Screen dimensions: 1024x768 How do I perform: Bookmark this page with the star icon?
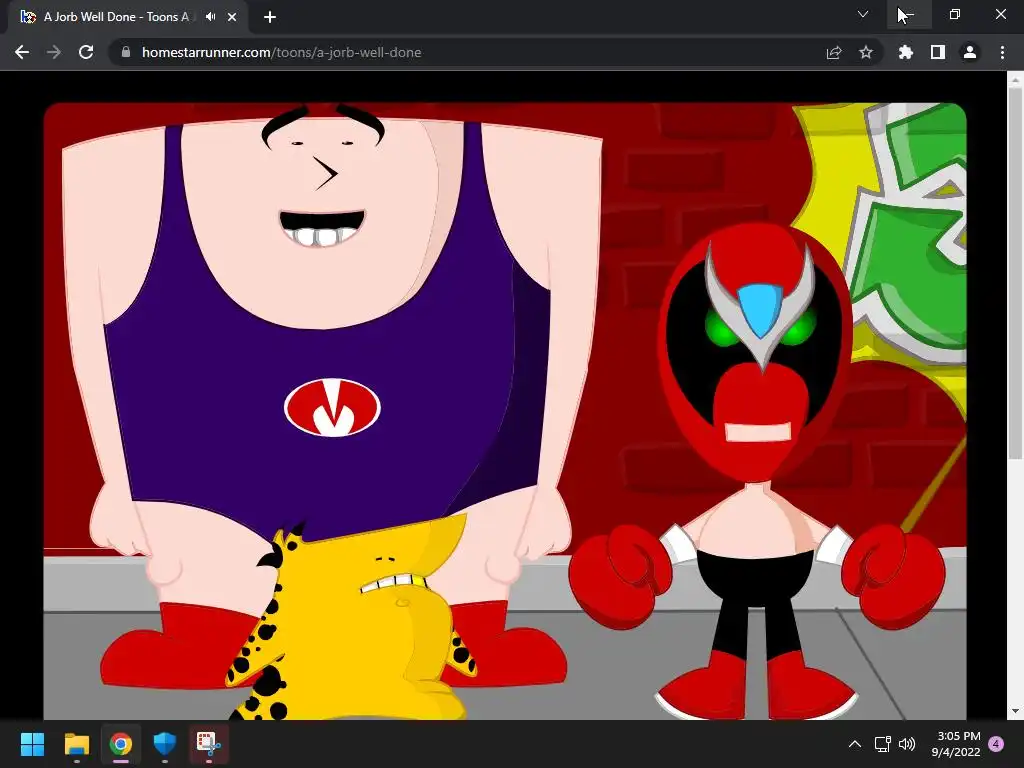(x=866, y=52)
